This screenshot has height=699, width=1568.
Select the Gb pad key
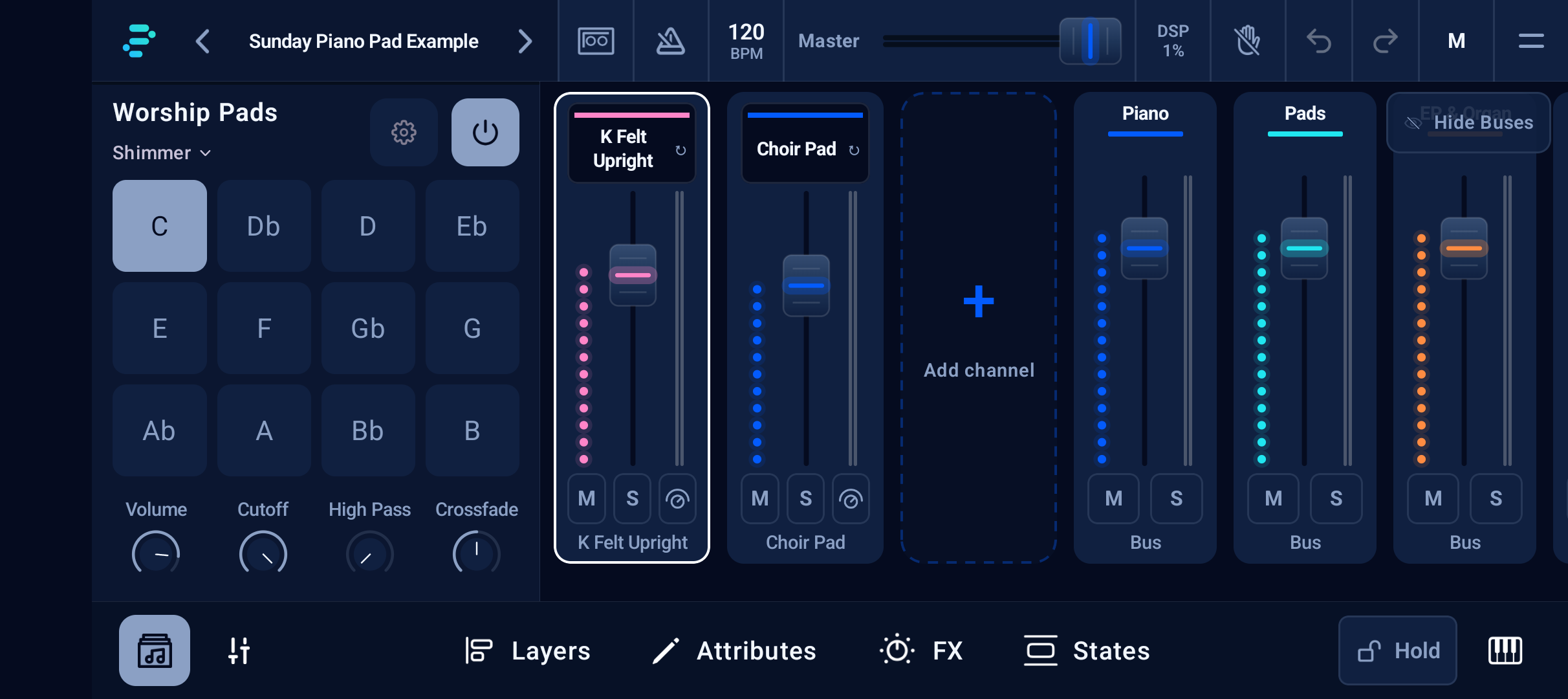point(368,328)
